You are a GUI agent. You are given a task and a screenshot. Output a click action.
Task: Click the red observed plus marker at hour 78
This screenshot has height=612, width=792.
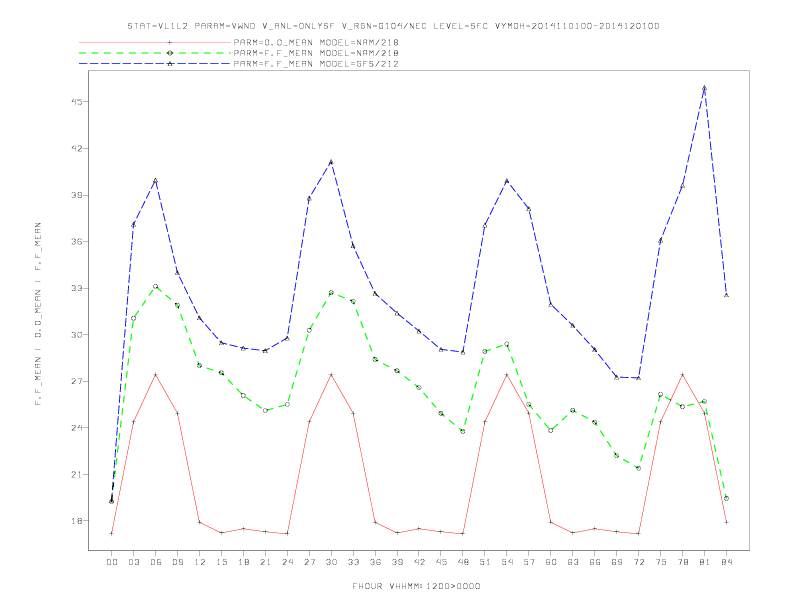point(682,375)
